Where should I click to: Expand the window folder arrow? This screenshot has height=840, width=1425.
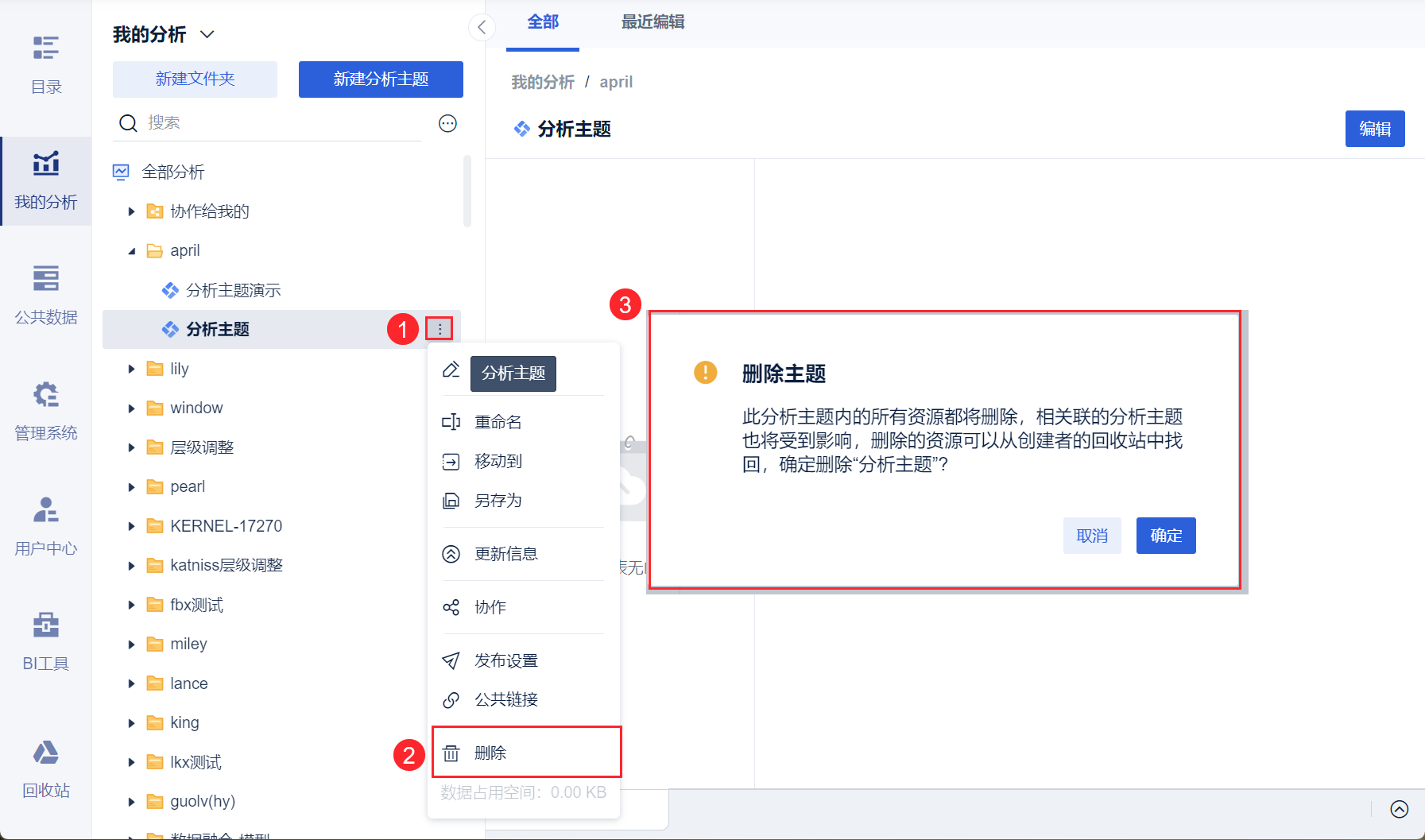pos(132,408)
